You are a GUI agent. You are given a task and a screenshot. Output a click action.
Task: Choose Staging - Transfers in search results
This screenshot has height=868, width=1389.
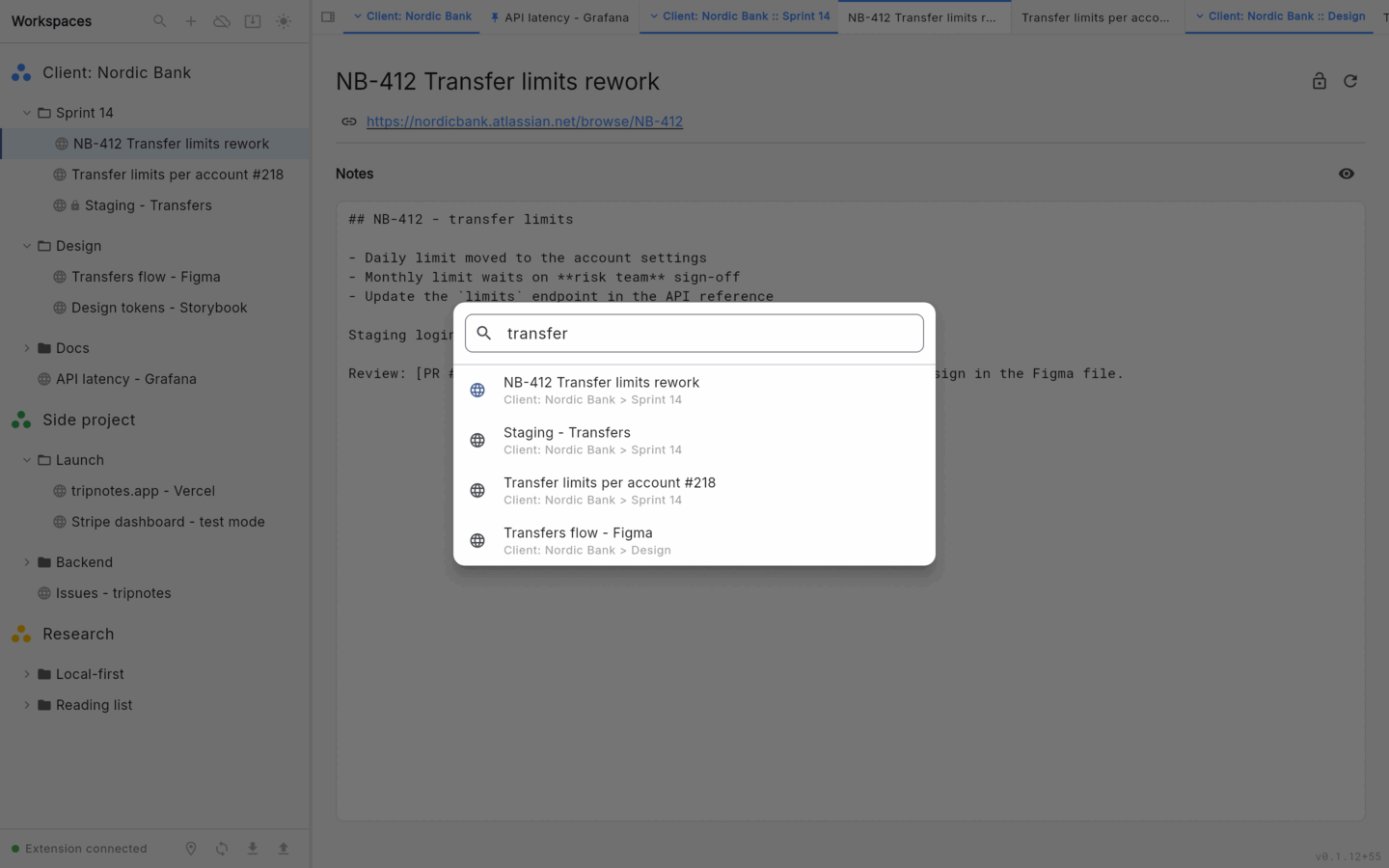(x=694, y=441)
